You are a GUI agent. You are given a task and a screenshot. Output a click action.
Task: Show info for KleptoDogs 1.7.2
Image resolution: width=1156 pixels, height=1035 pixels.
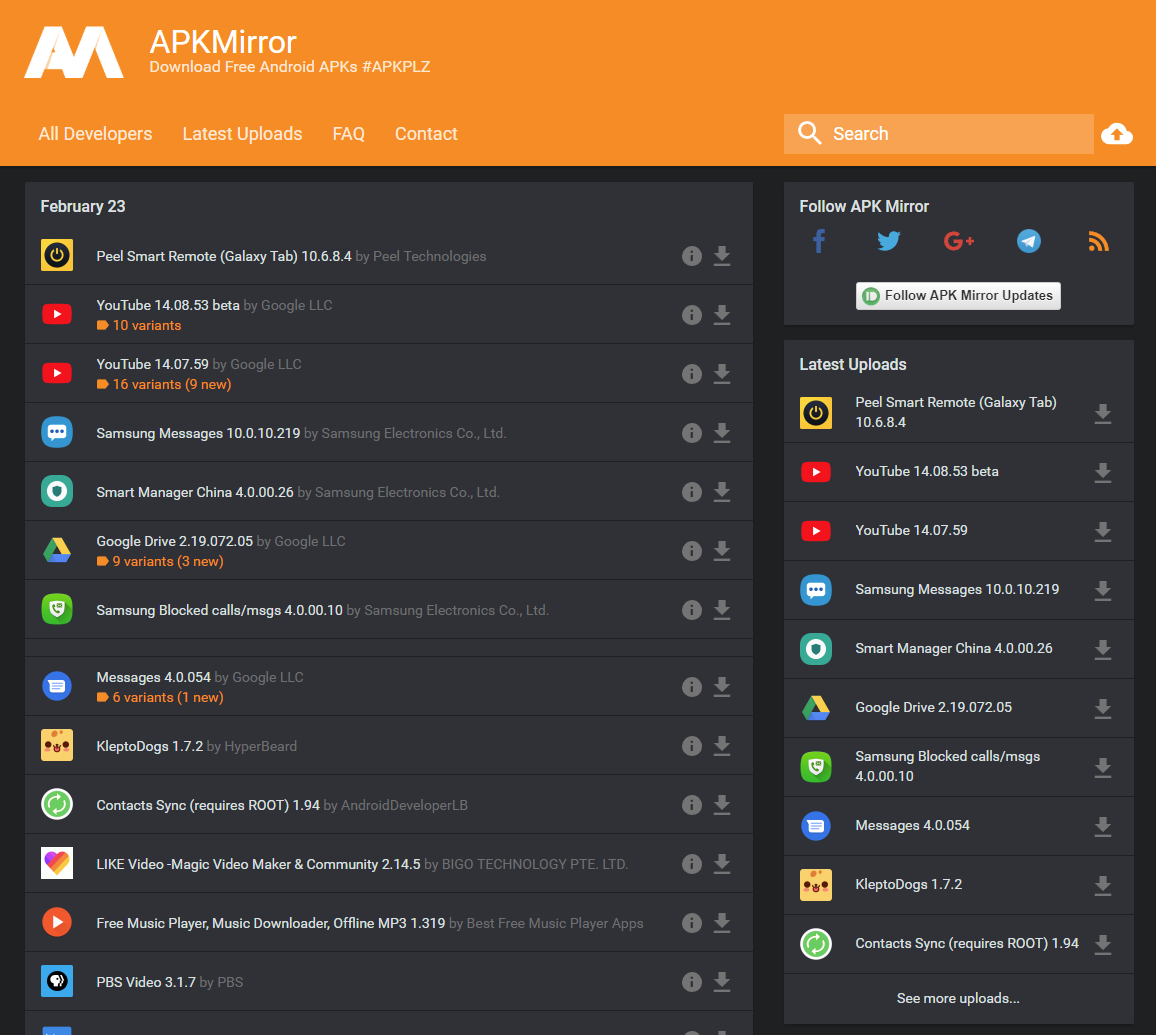[692, 746]
